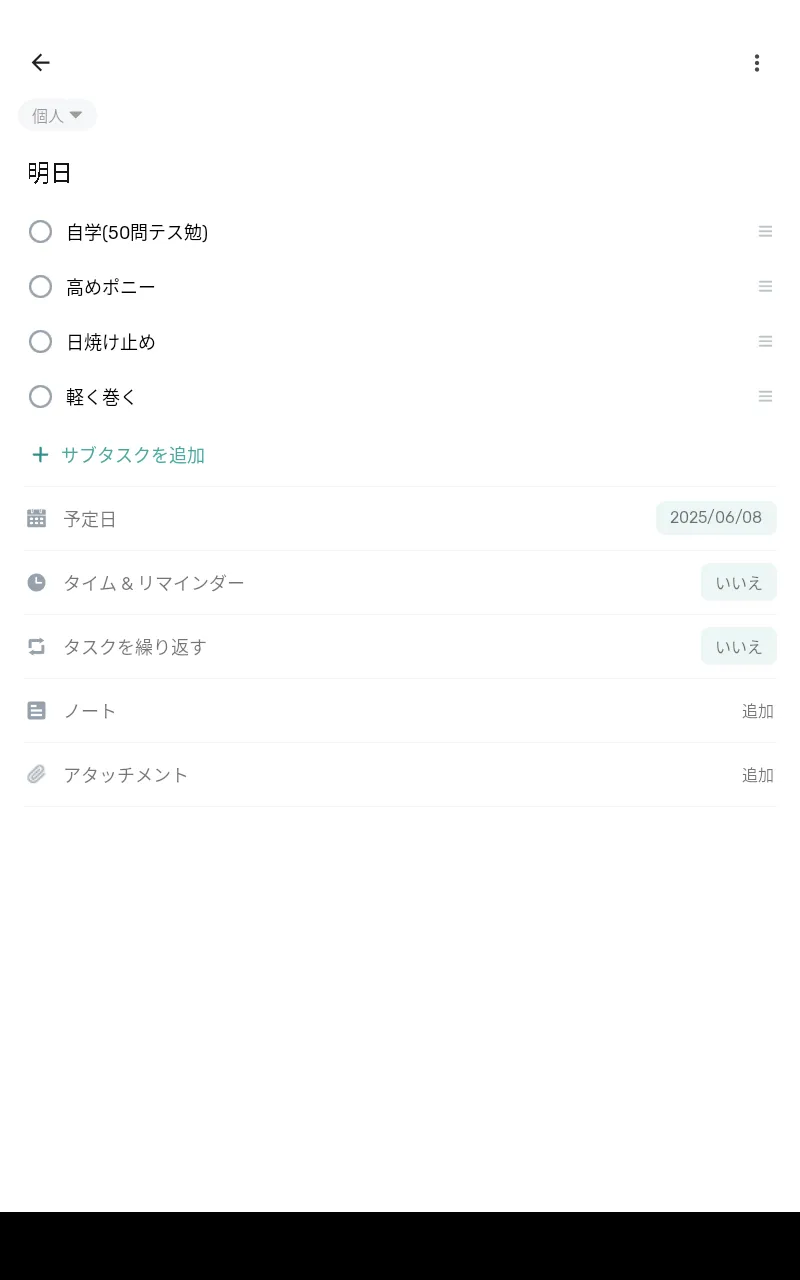Click the clock icon for タイム＆リマインダー
This screenshot has width=800, height=1280.
coord(37,582)
